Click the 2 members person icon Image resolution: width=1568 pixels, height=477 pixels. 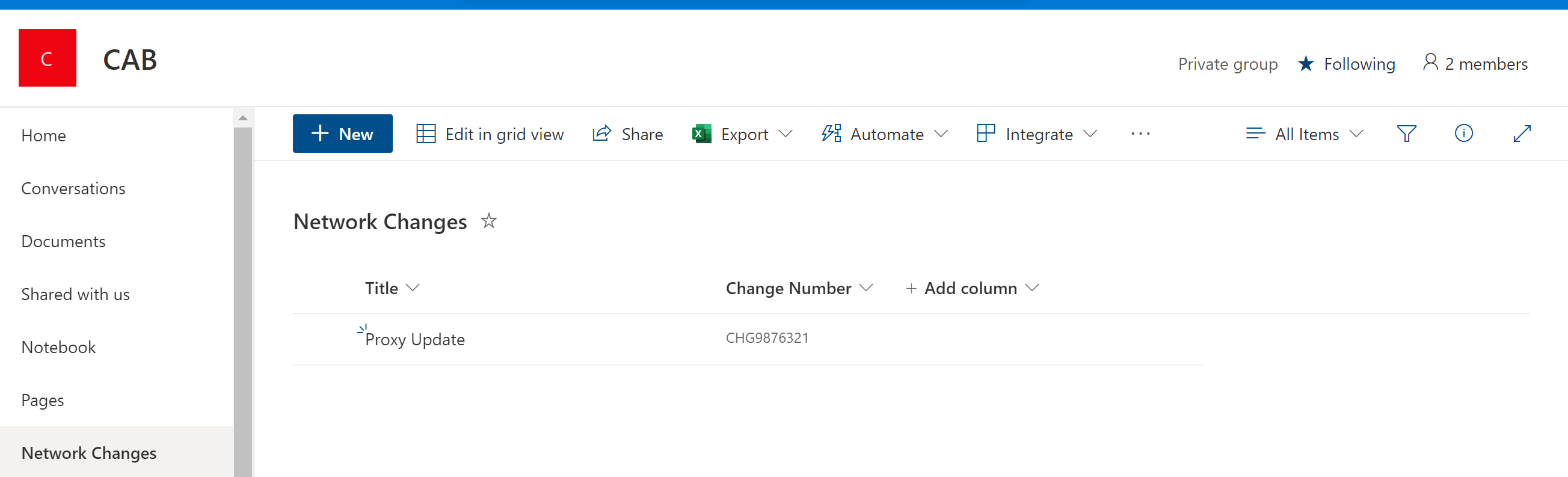click(1430, 63)
